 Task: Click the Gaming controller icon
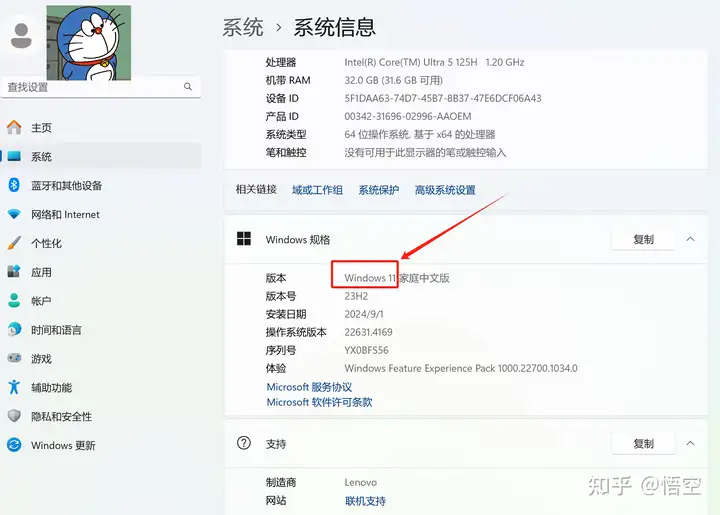pyautogui.click(x=14, y=358)
